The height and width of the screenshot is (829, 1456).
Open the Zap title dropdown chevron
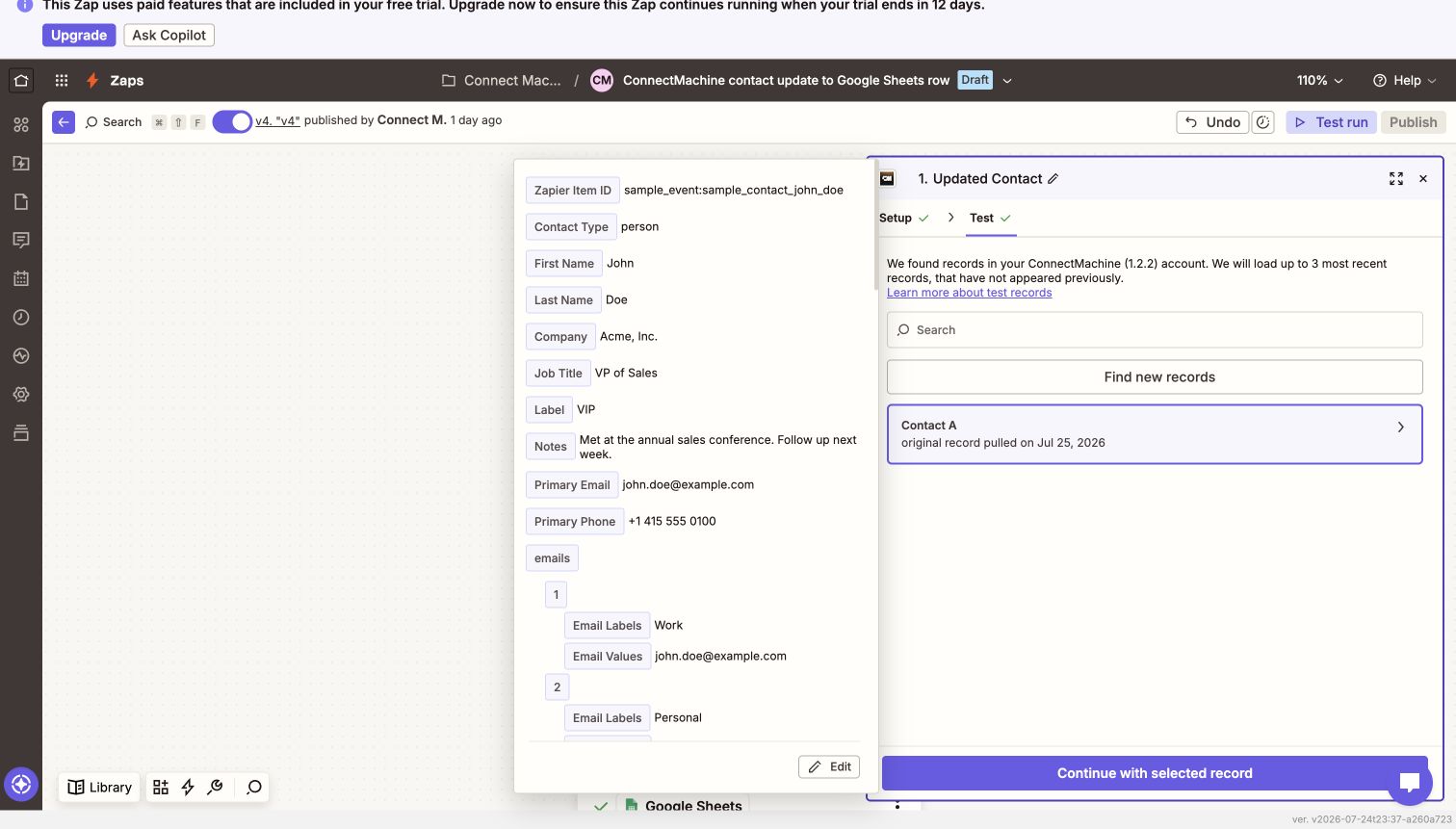pyautogui.click(x=1007, y=81)
